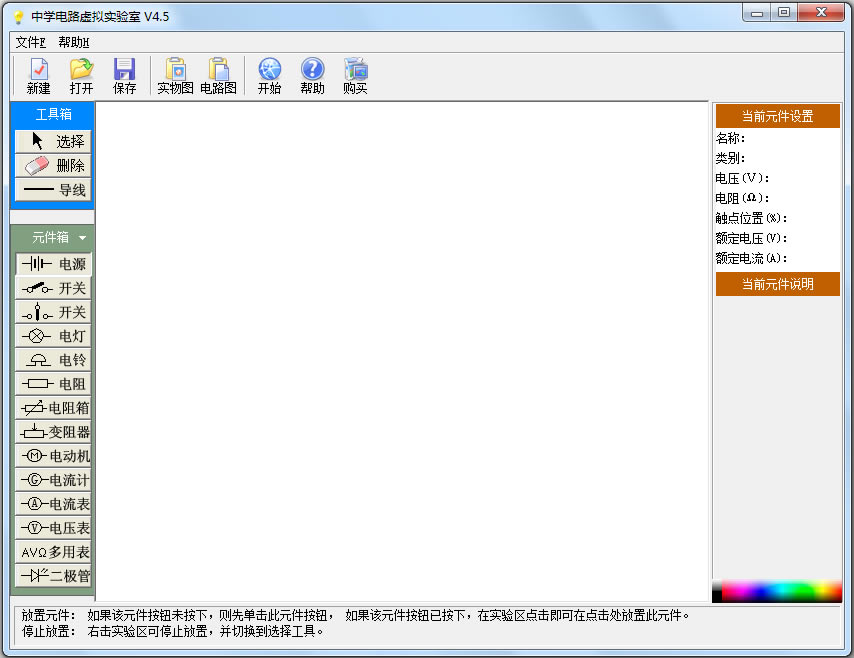
Task: Pick the 电源 power source component
Action: 53,264
